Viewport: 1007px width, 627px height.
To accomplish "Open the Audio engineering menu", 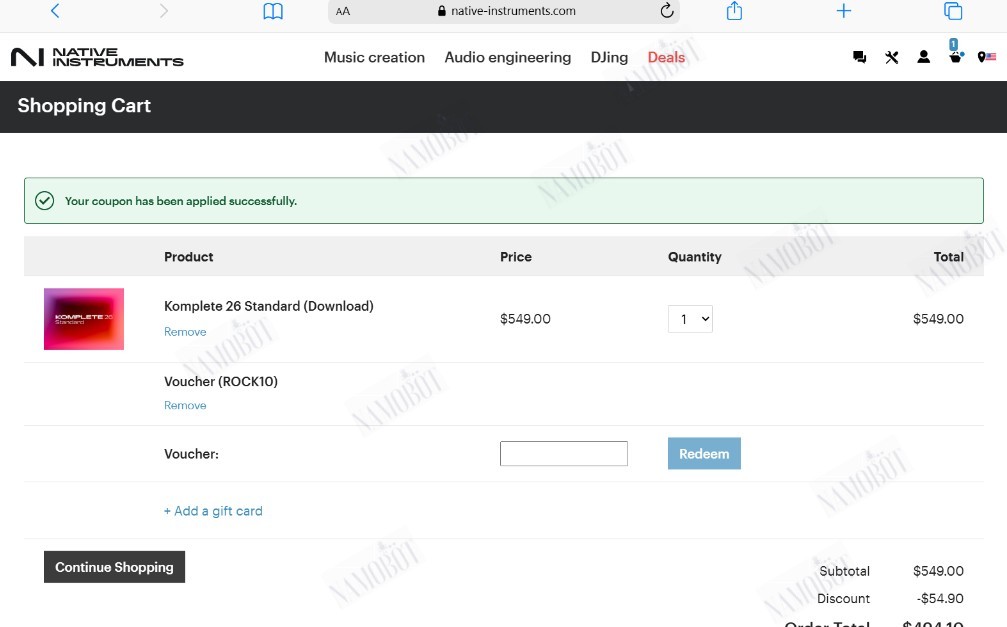I will [x=507, y=57].
